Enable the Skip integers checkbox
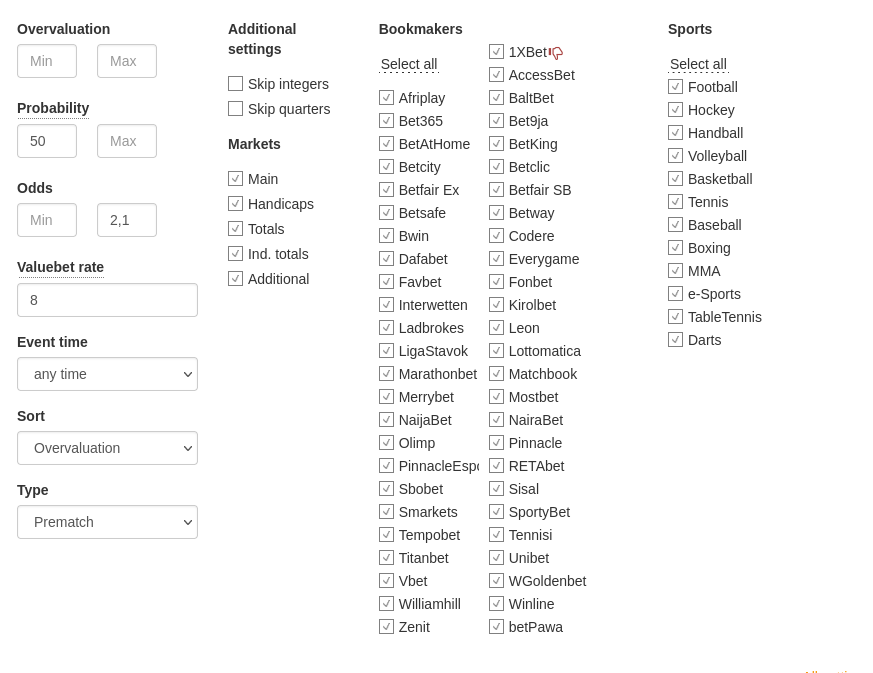 (236, 84)
